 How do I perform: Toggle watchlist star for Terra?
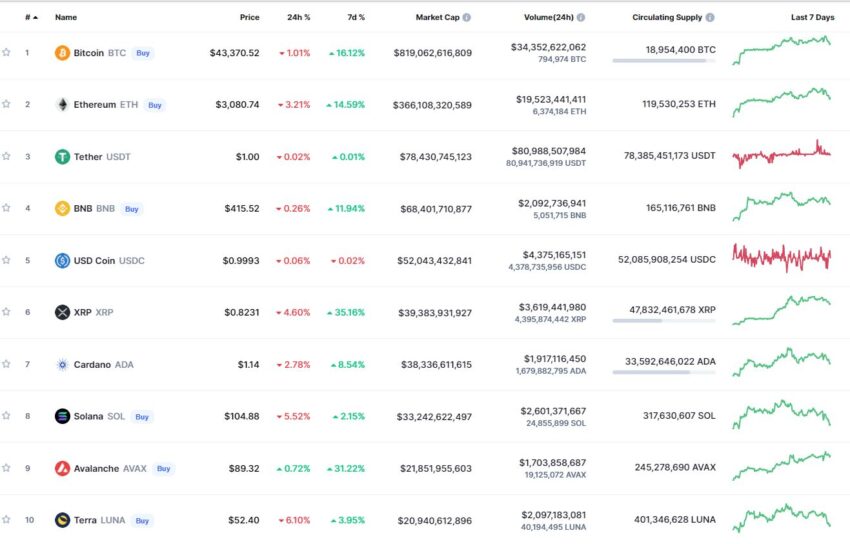(x=7, y=519)
